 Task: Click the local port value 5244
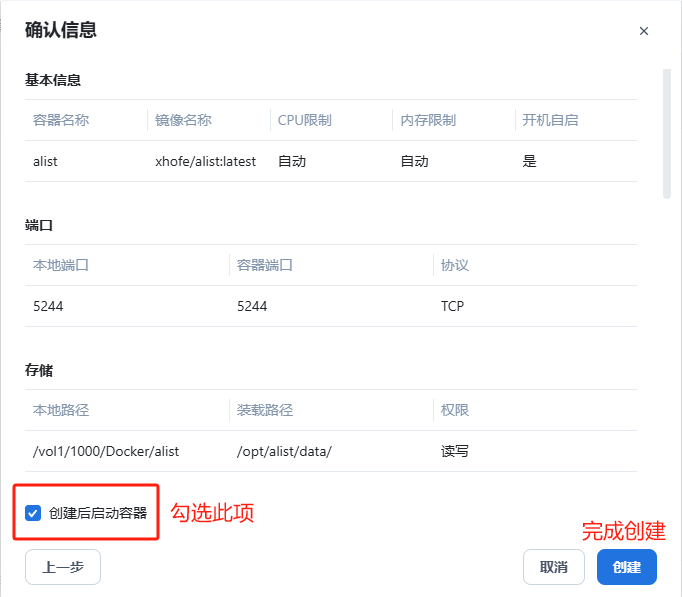48,307
